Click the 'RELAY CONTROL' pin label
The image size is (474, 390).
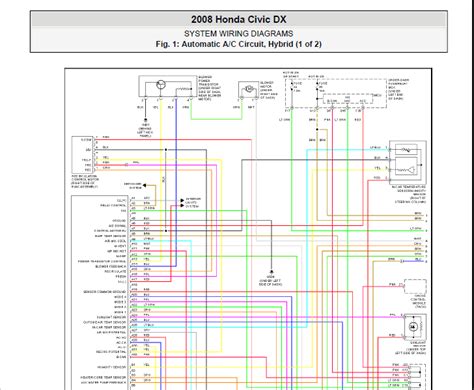(113, 205)
